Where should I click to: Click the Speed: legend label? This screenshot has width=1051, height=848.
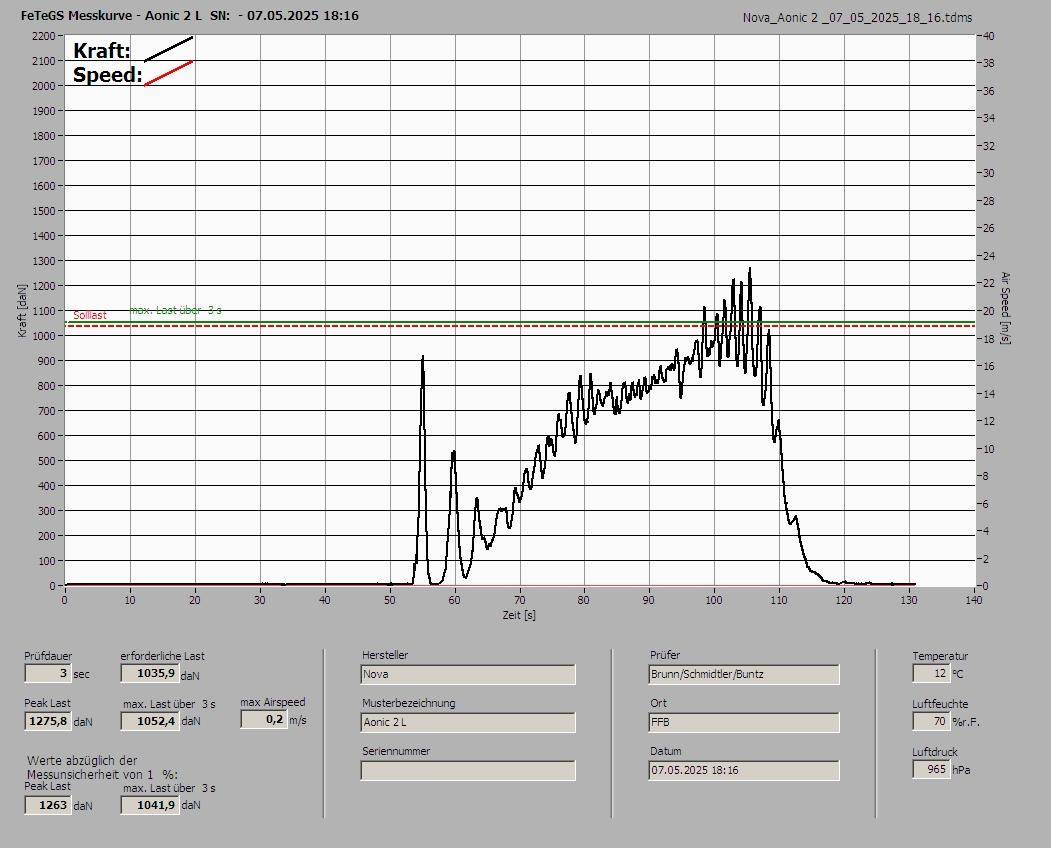pyautogui.click(x=107, y=74)
